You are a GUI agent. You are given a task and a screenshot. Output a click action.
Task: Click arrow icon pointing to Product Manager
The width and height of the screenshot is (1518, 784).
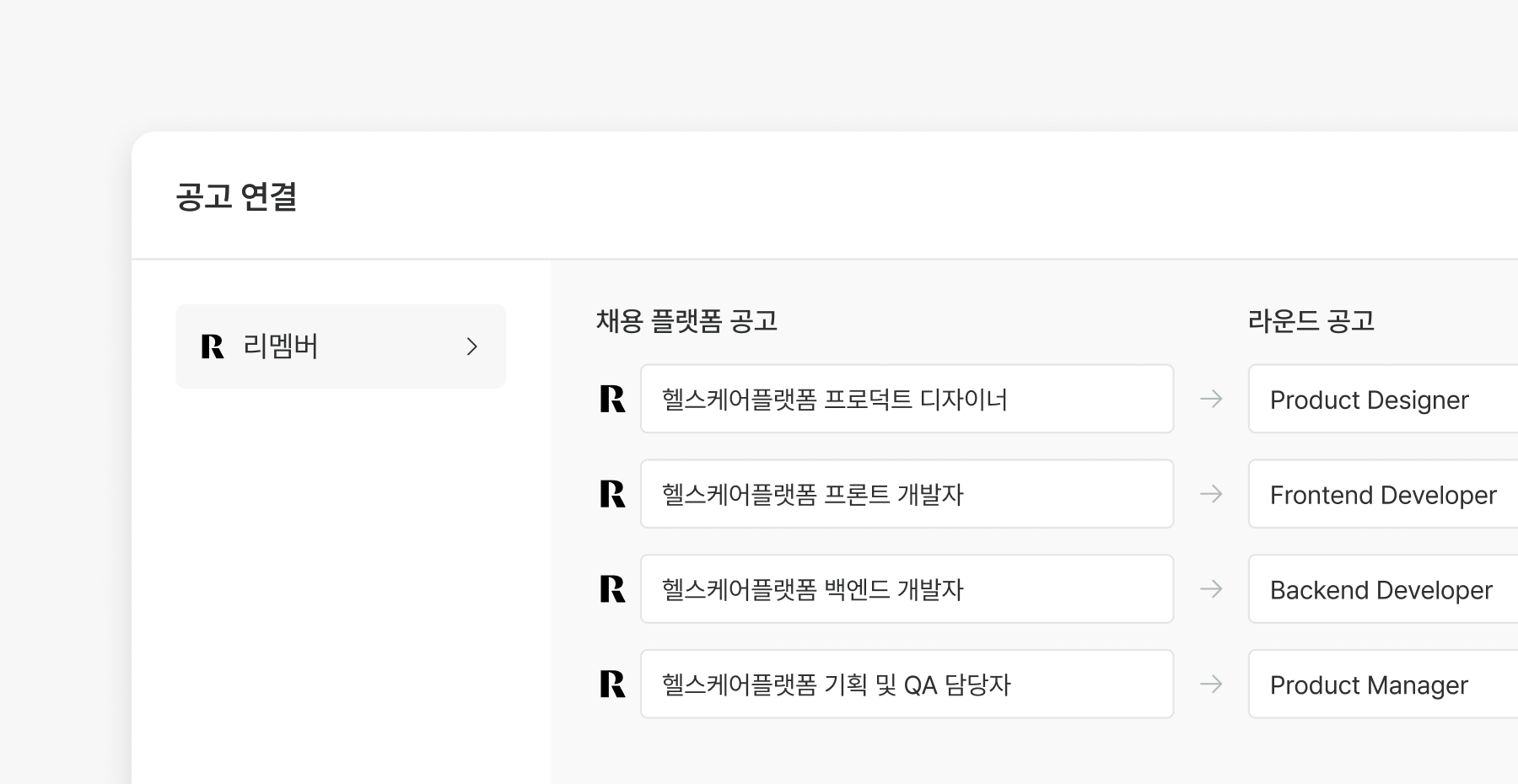[x=1211, y=685]
